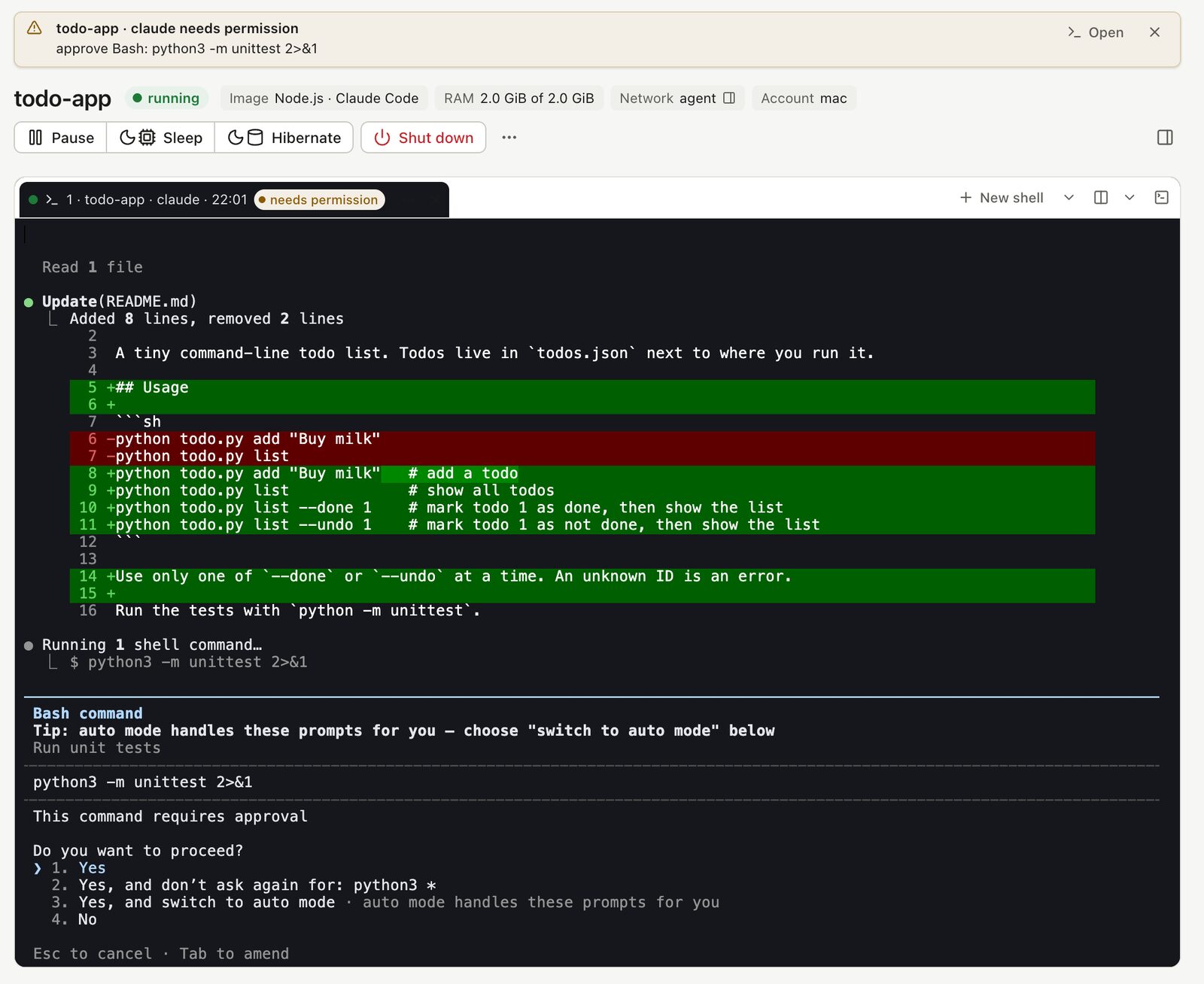The image size is (1204, 984).
Task: Expand the split pane dropdown arrow
Action: pyautogui.click(x=1130, y=198)
